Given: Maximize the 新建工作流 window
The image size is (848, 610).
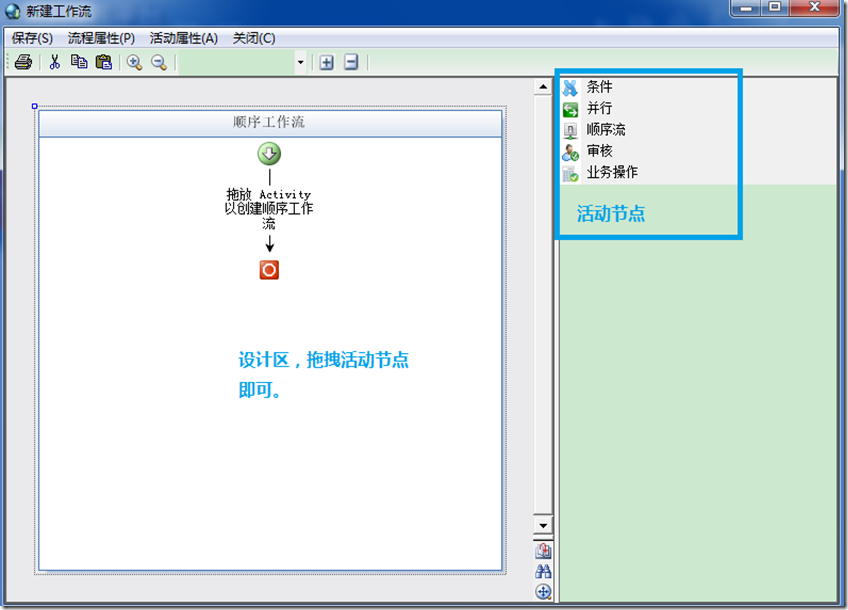Looking at the screenshot, I should pyautogui.click(x=775, y=8).
